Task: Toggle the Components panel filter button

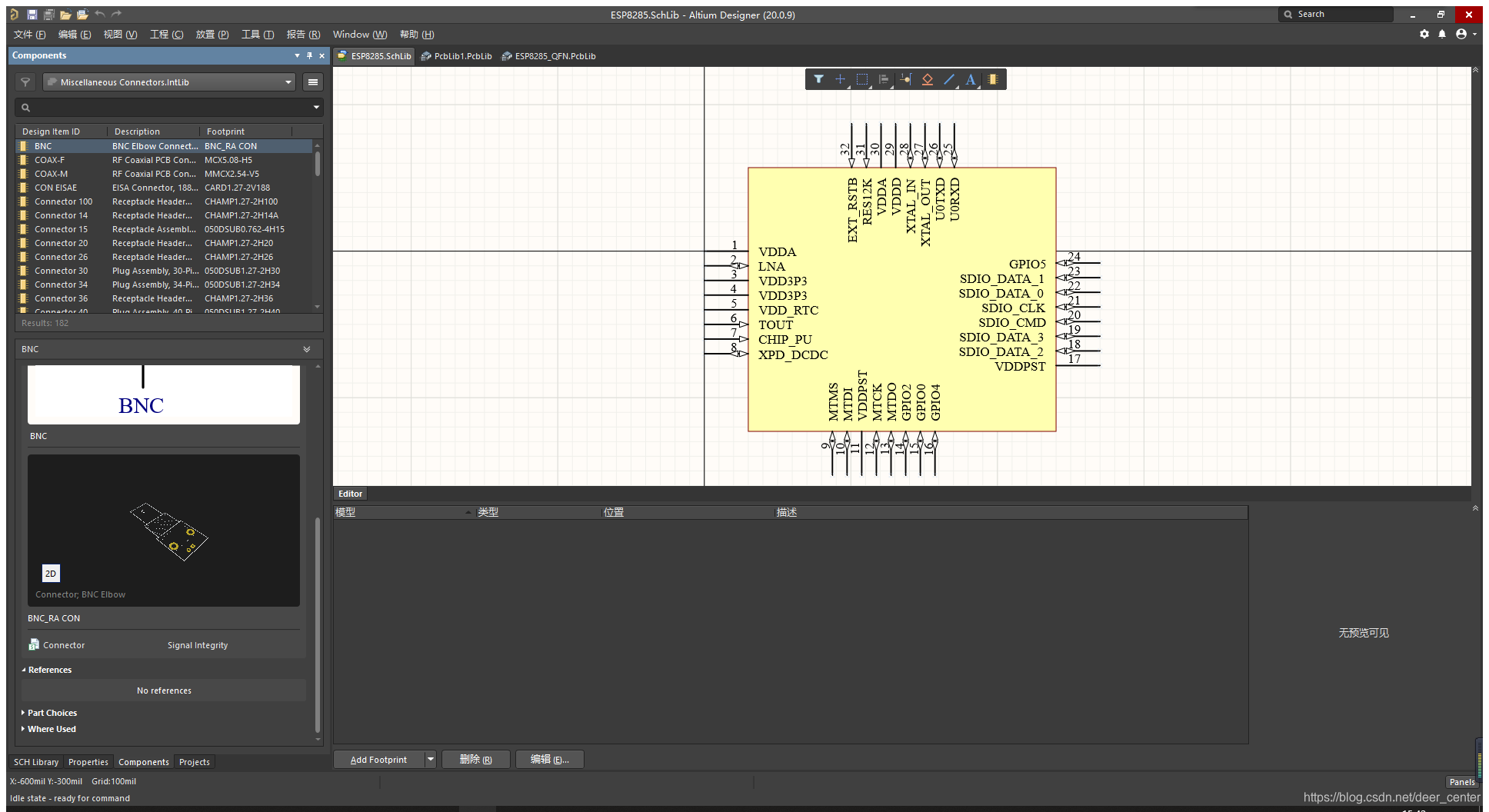Action: click(x=25, y=82)
